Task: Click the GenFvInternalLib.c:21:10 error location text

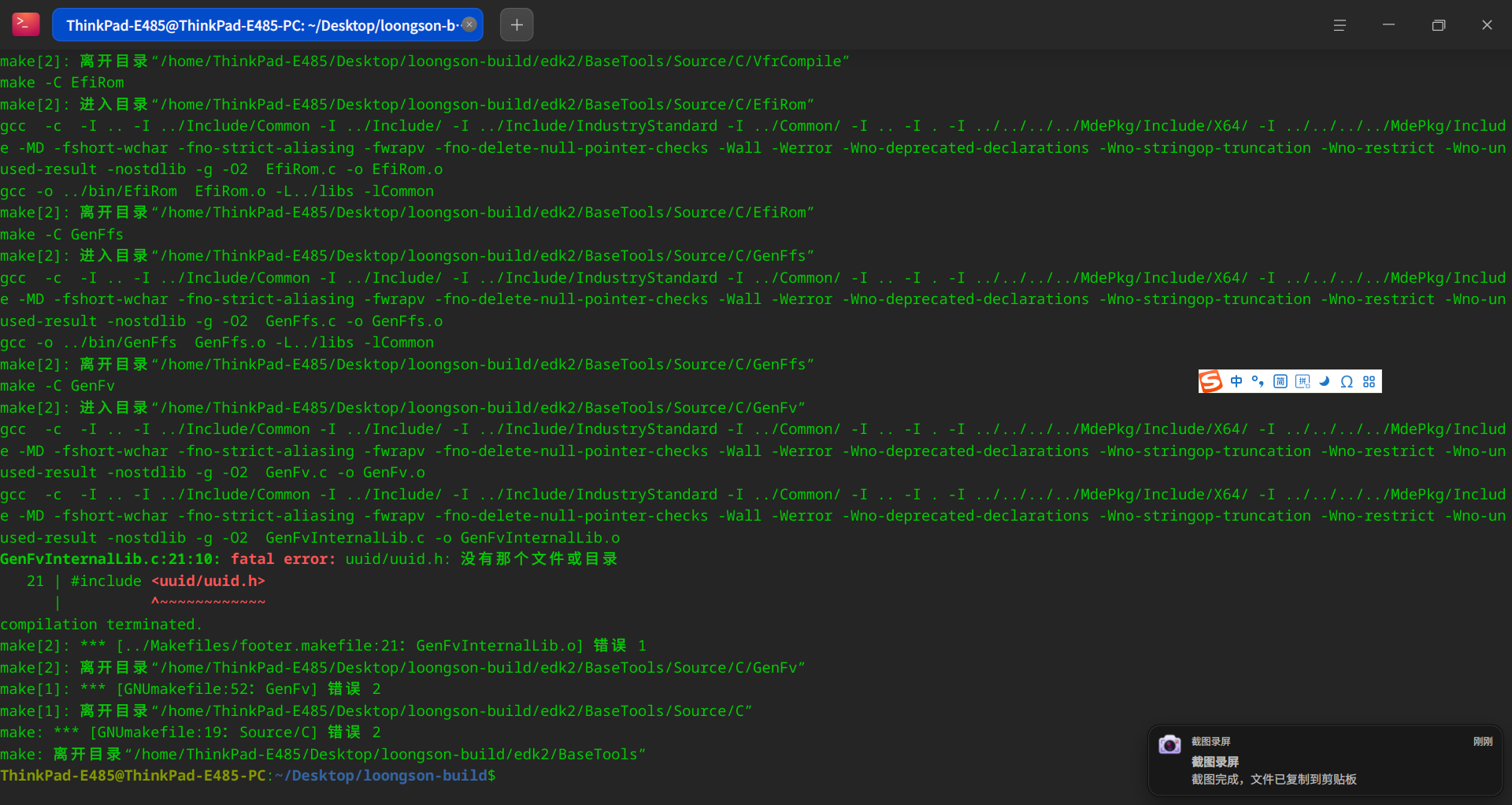Action: pyautogui.click(x=111, y=558)
